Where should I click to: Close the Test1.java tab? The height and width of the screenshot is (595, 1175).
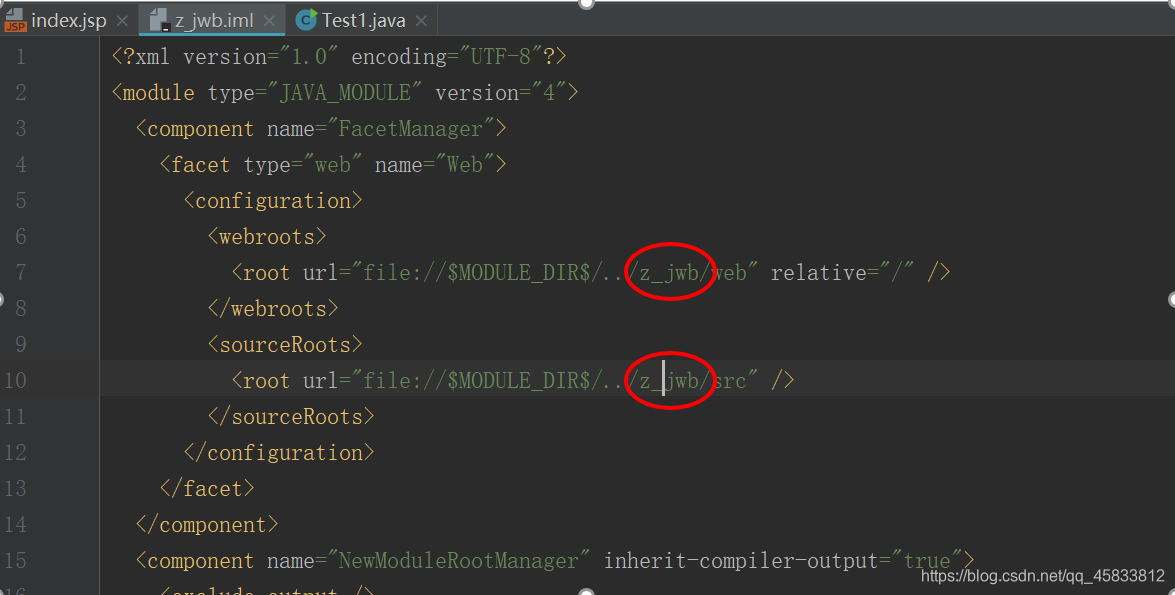421,21
